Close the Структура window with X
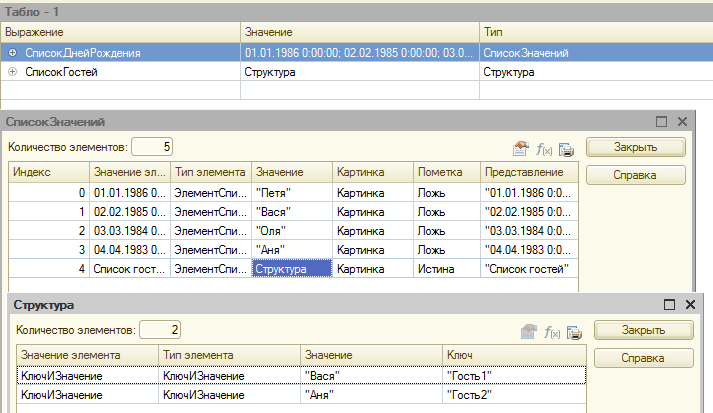 [690, 304]
